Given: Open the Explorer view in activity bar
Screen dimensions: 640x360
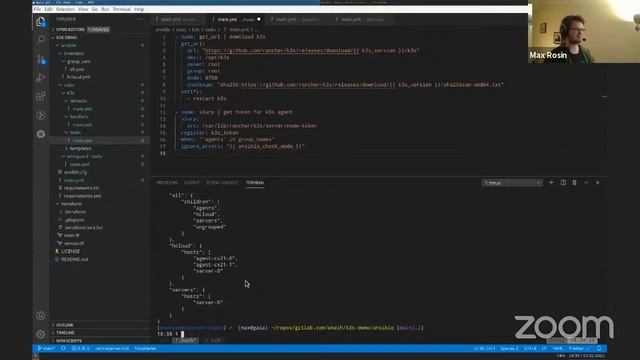Looking at the screenshot, I should [x=40, y=22].
